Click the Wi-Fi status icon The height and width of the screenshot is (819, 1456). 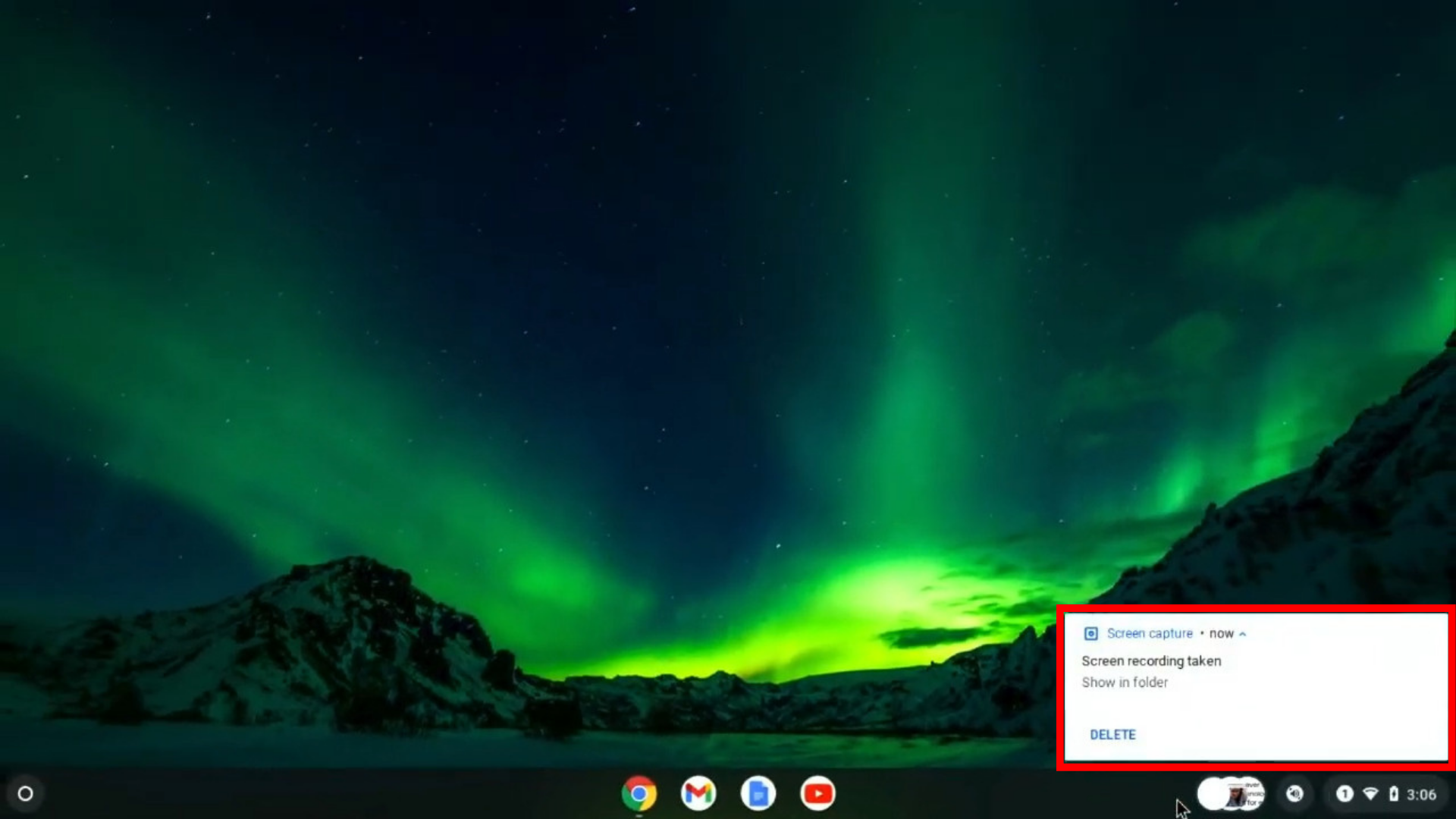[1370, 794]
